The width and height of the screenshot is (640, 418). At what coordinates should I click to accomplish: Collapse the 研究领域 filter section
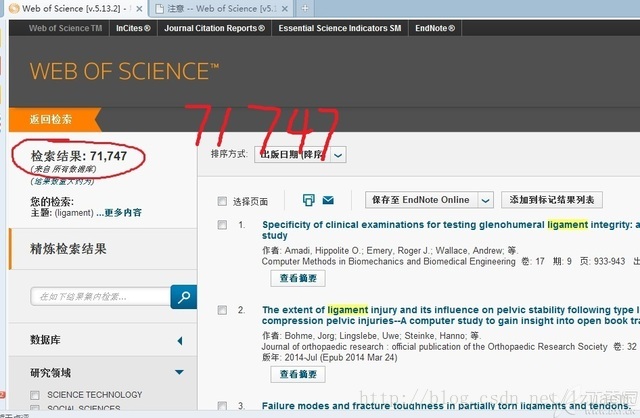click(179, 372)
